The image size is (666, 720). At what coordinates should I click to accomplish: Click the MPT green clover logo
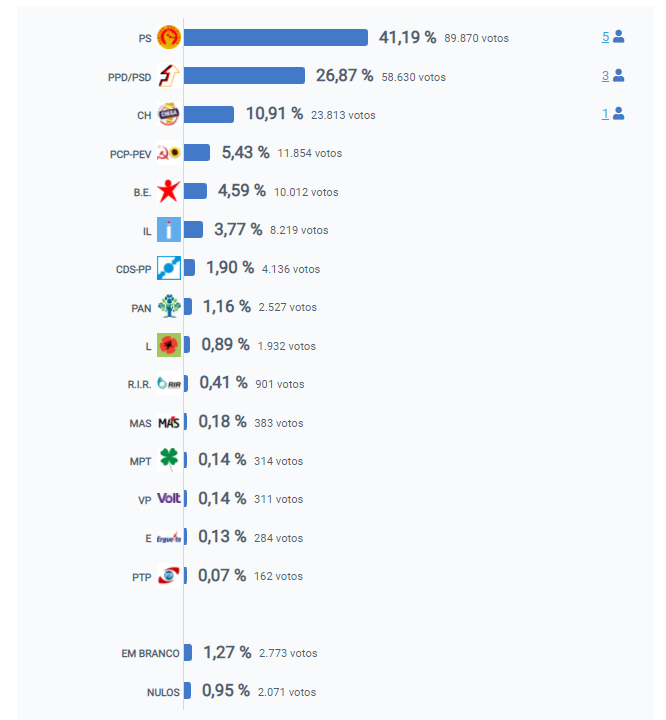tap(169, 460)
